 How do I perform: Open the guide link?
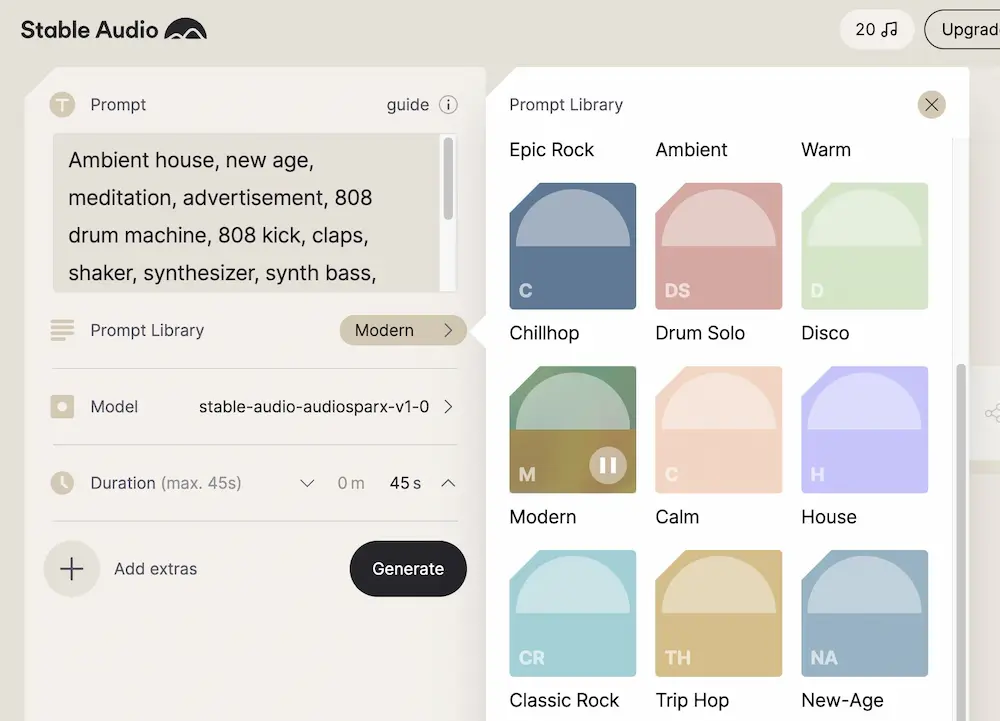point(408,105)
